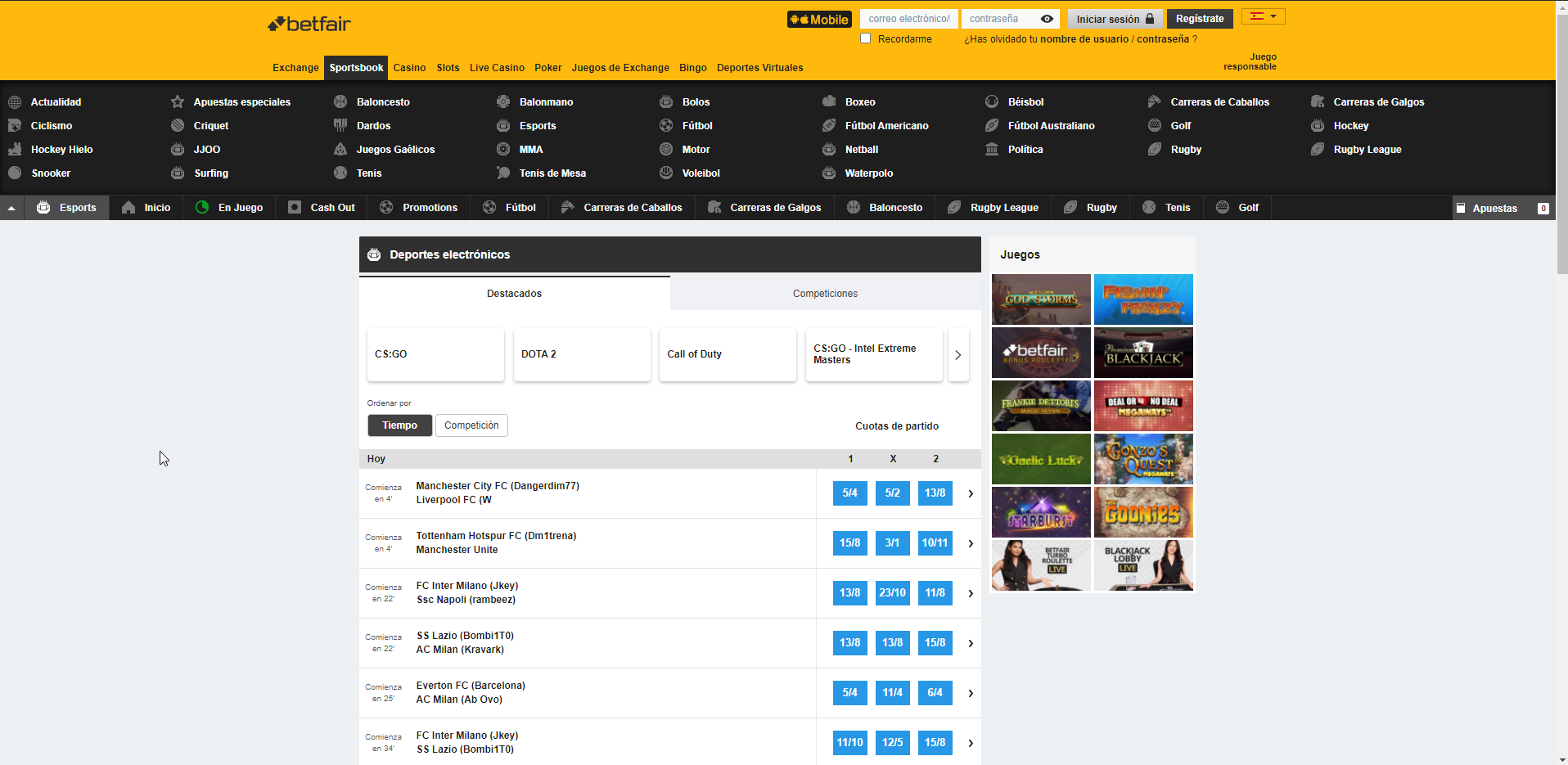Screen dimensions: 1568x765
Task: Expand markets for Inter Milano vs SS Lazio
Action: (971, 744)
